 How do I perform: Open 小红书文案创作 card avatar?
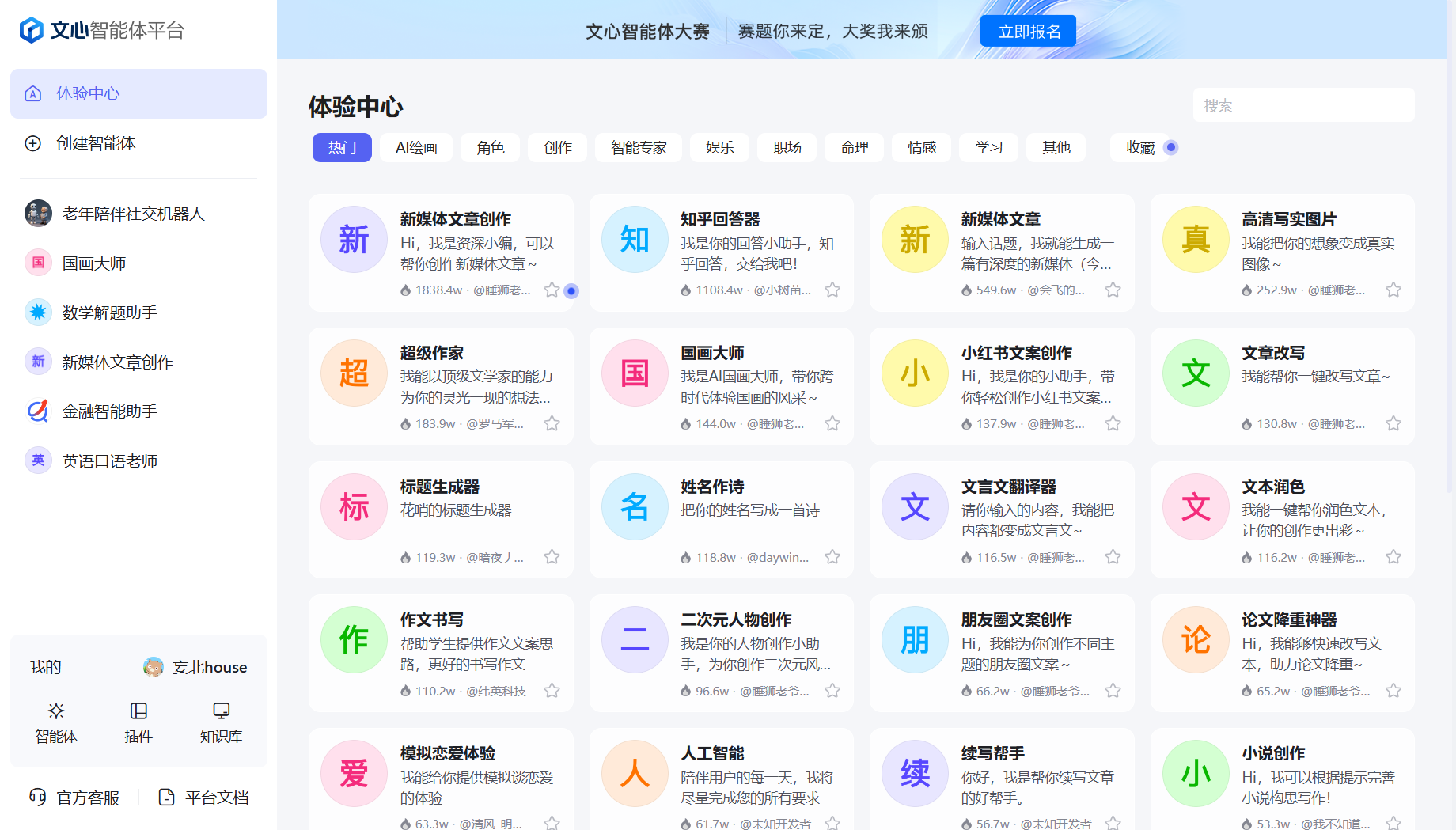point(916,373)
